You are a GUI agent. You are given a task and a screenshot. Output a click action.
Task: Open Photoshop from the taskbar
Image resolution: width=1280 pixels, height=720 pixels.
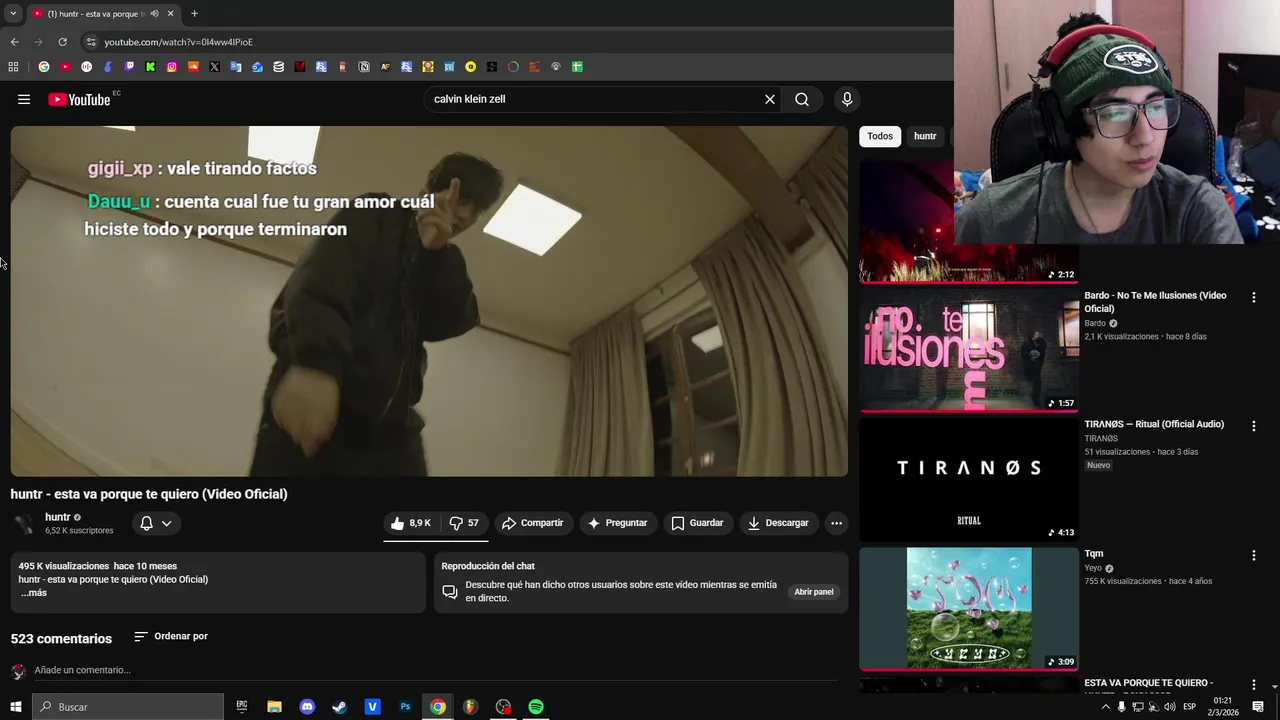point(405,707)
